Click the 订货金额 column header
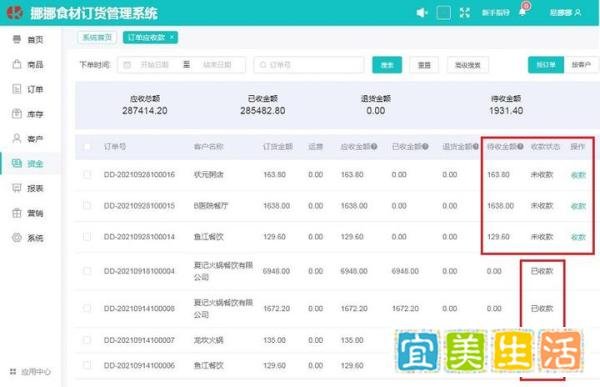Image resolution: width=600 pixels, height=387 pixels. 278,146
